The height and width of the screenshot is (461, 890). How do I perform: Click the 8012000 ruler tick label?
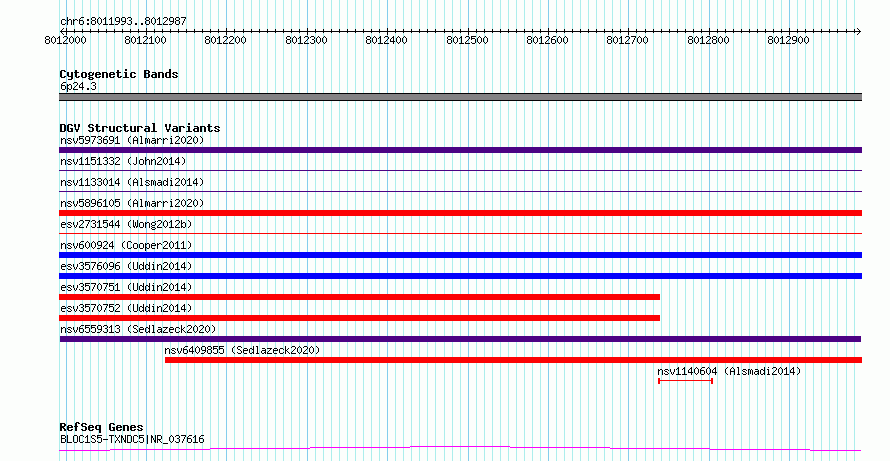click(65, 41)
